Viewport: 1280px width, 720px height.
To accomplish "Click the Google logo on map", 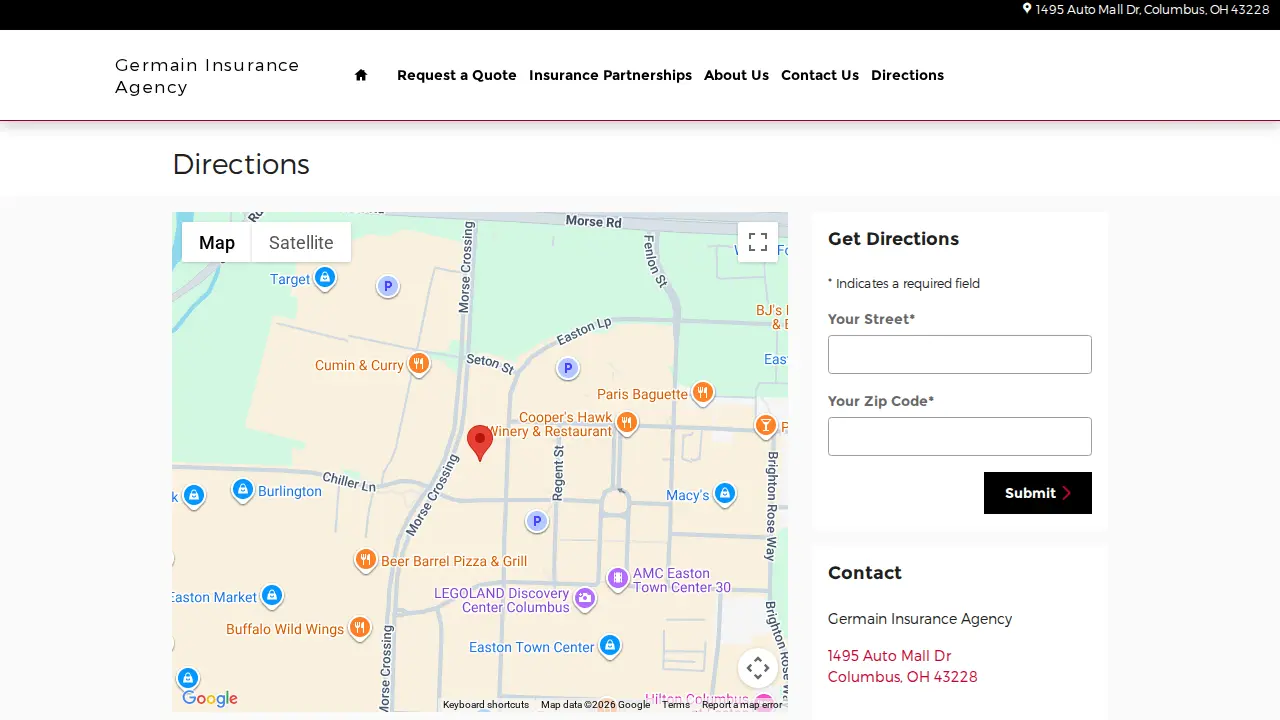I will tap(210, 699).
